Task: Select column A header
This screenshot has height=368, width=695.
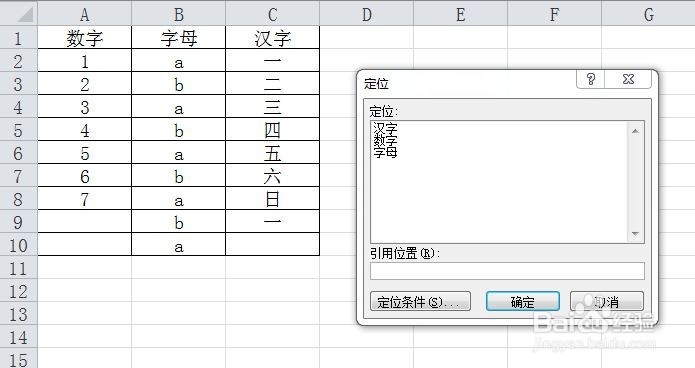Action: (85, 14)
